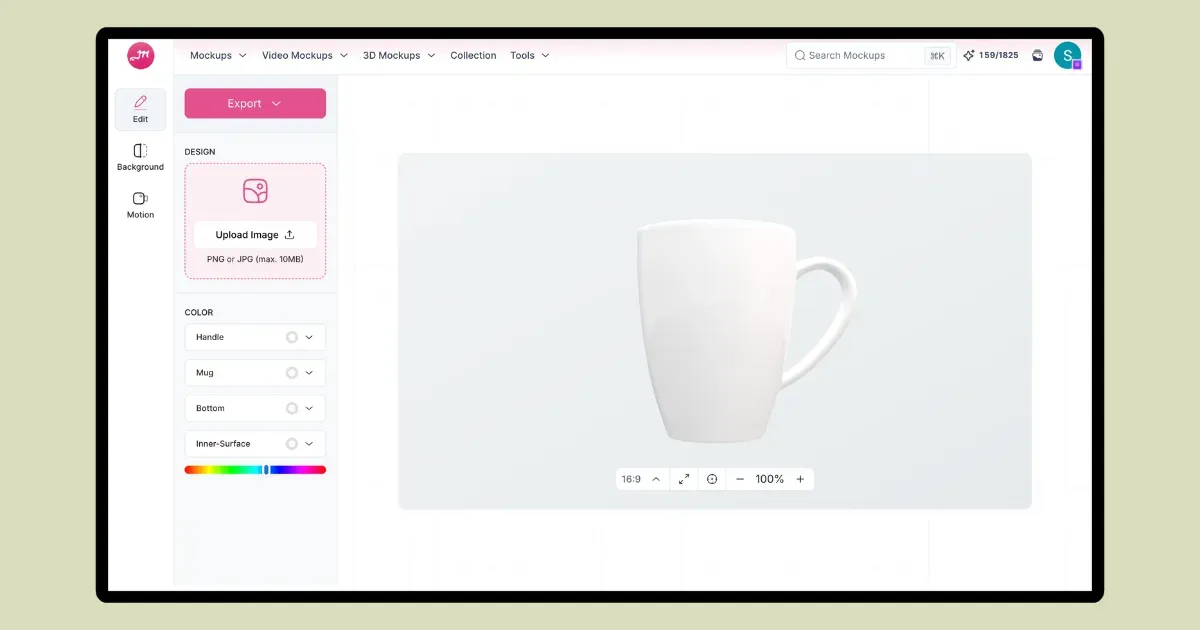Open the account avatar with letter S
The height and width of the screenshot is (630, 1200).
click(1067, 56)
